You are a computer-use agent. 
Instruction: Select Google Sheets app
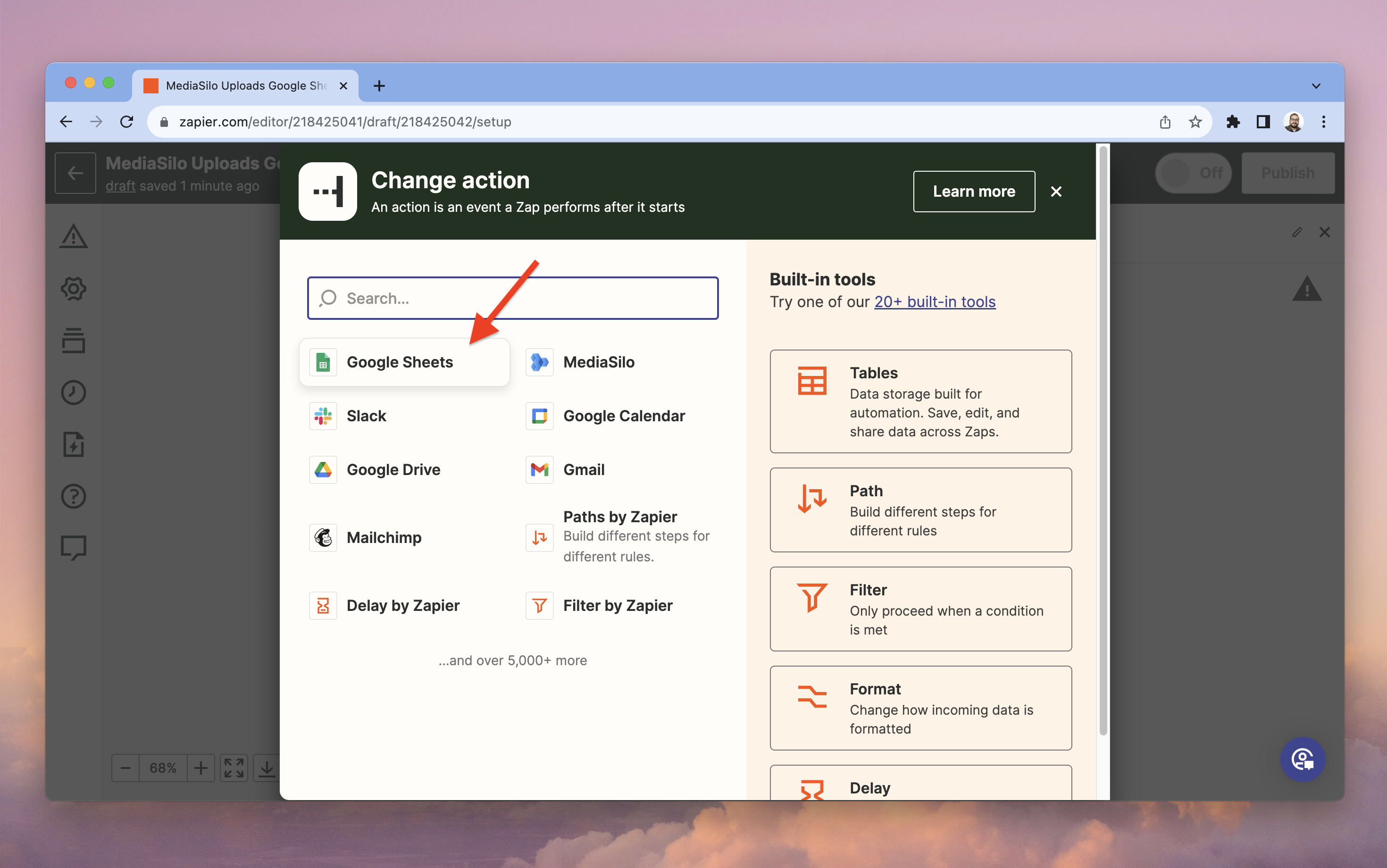[404, 362]
